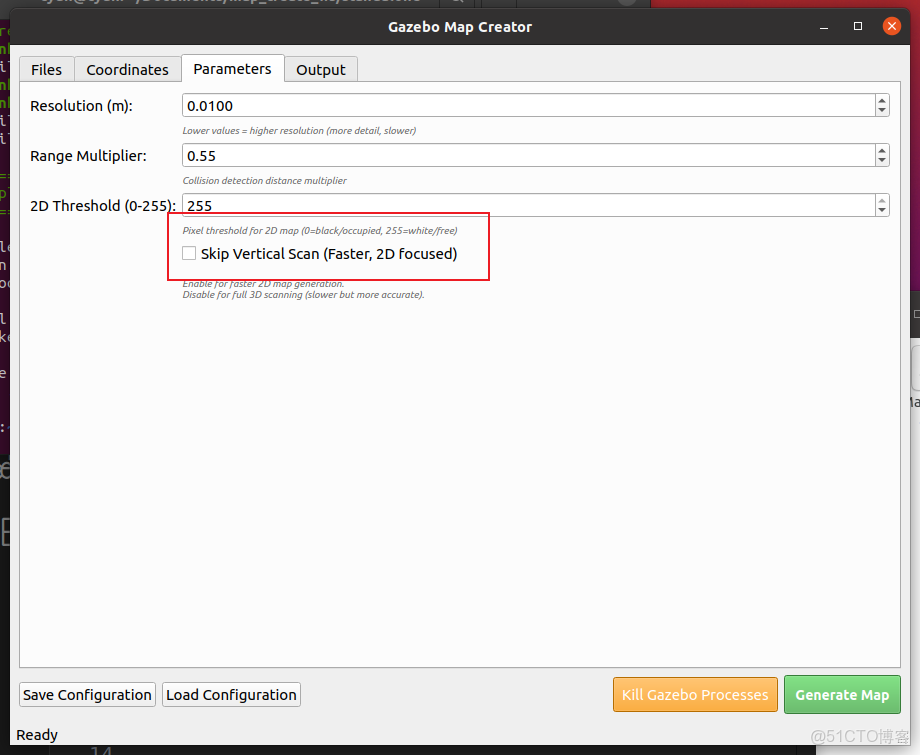Click the 'Resolution (m):' label
This screenshot has width=920, height=755.
pos(82,106)
